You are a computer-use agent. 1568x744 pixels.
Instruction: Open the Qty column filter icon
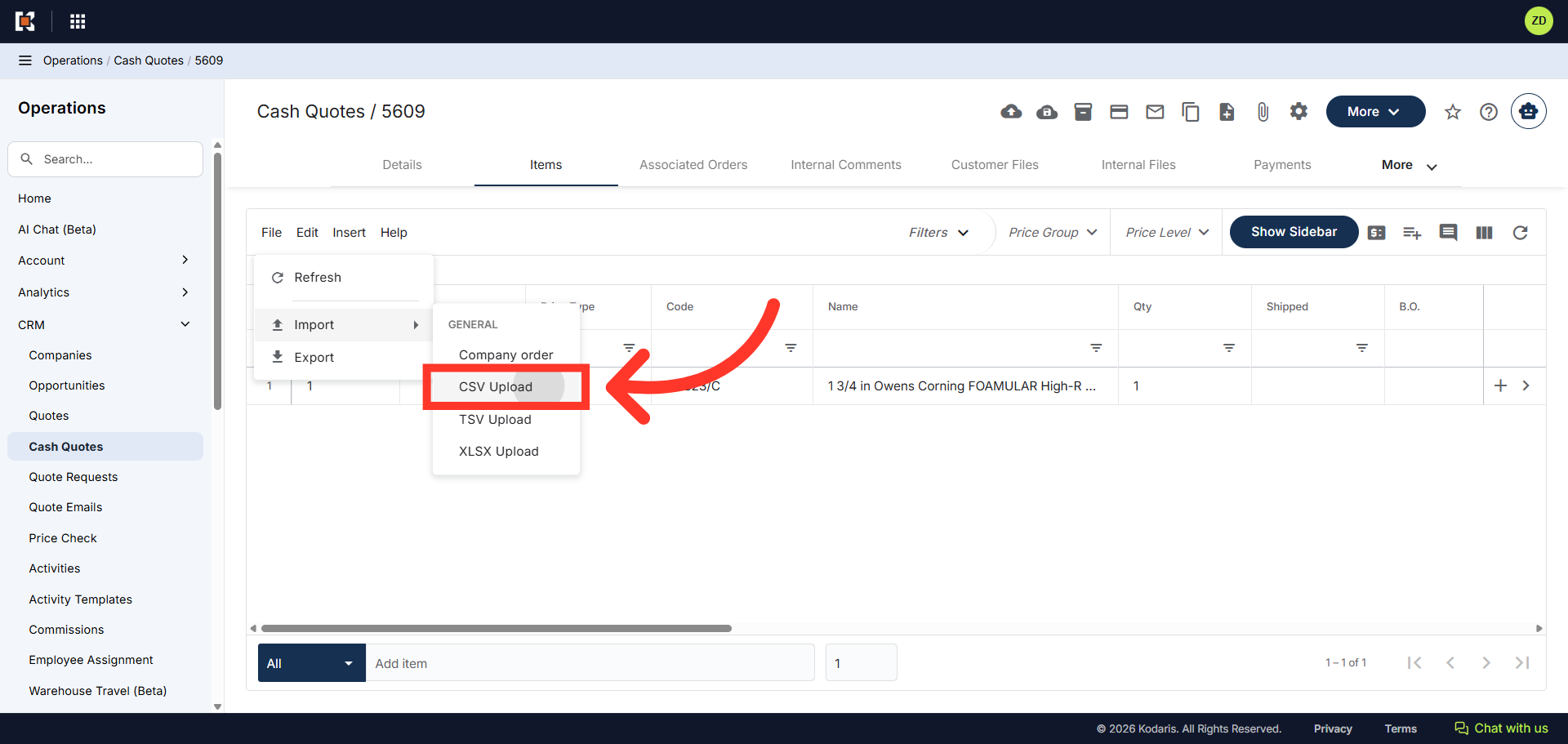1228,348
